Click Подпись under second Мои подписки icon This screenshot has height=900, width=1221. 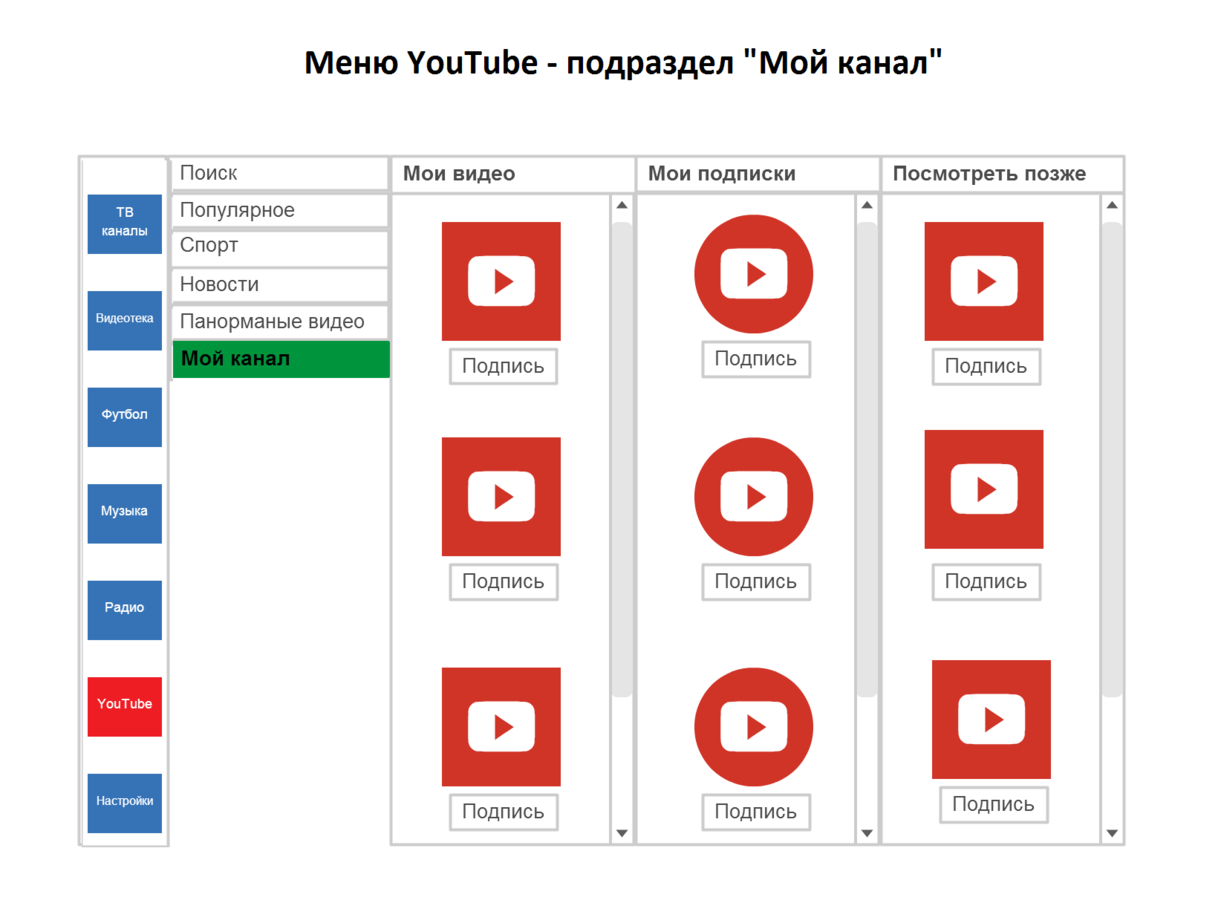756,582
